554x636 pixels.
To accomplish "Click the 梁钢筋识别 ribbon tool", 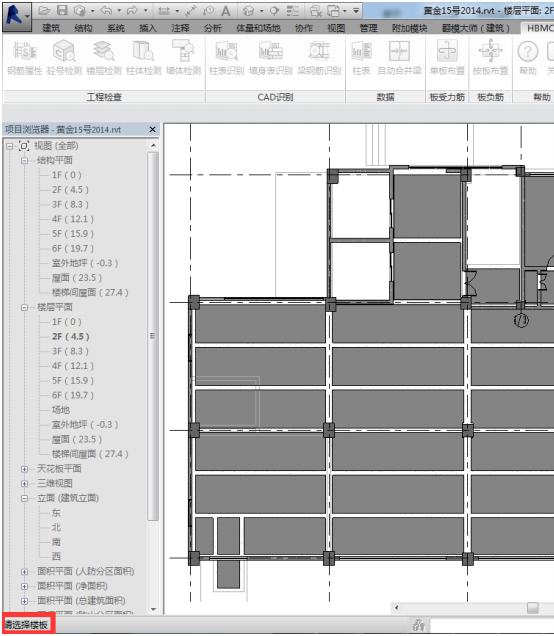I will (319, 58).
